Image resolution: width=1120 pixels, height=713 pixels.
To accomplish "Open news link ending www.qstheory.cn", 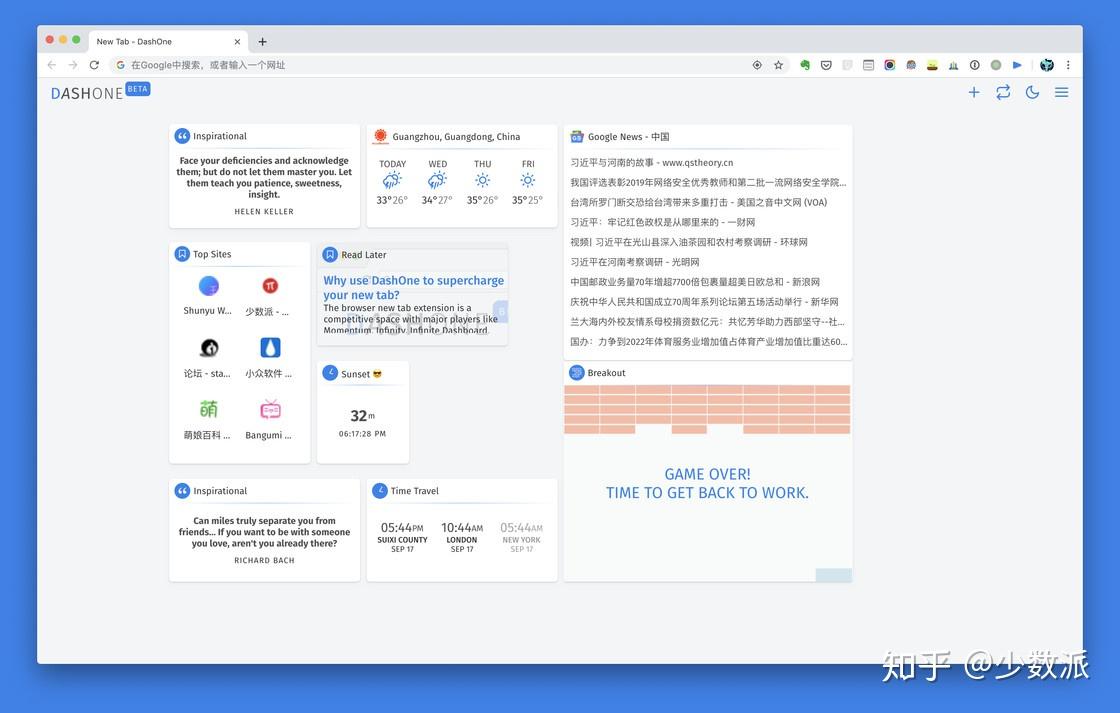I will pos(651,162).
